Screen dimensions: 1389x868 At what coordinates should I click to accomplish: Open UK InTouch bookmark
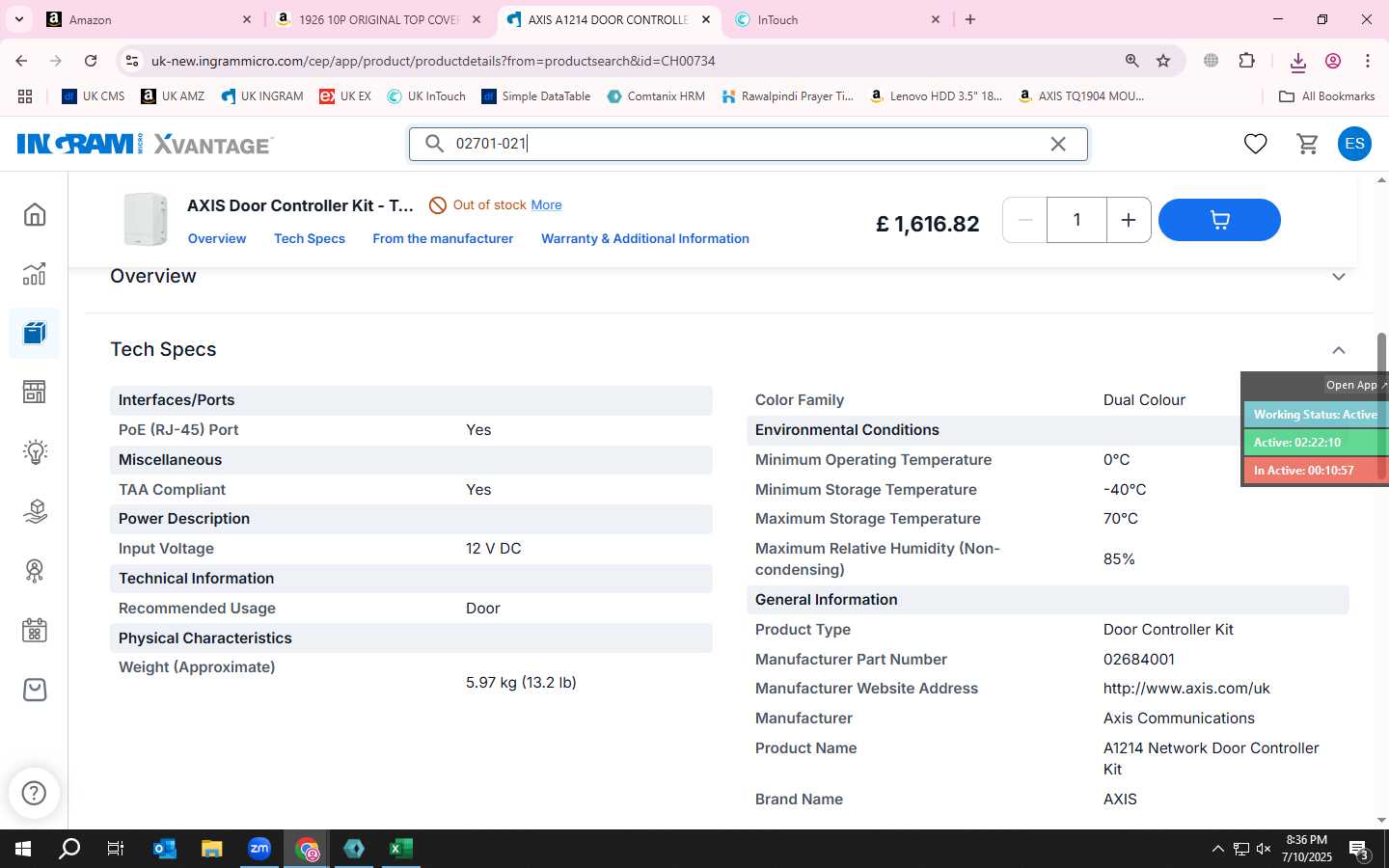pos(426,96)
